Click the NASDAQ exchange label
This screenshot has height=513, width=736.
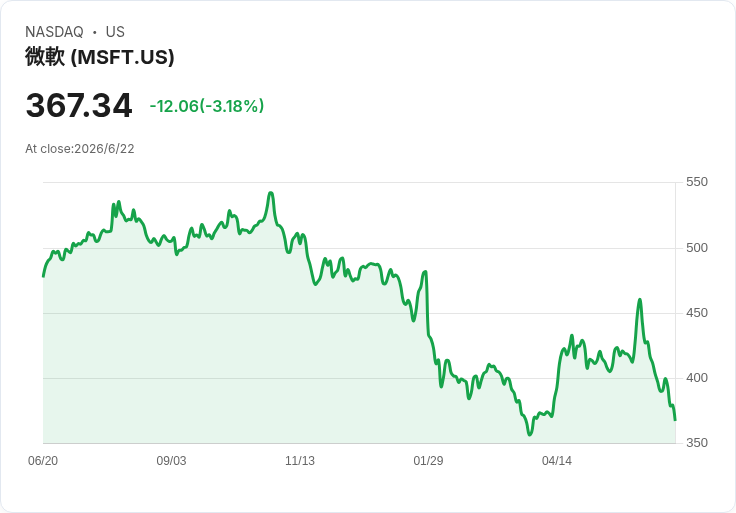(54, 32)
